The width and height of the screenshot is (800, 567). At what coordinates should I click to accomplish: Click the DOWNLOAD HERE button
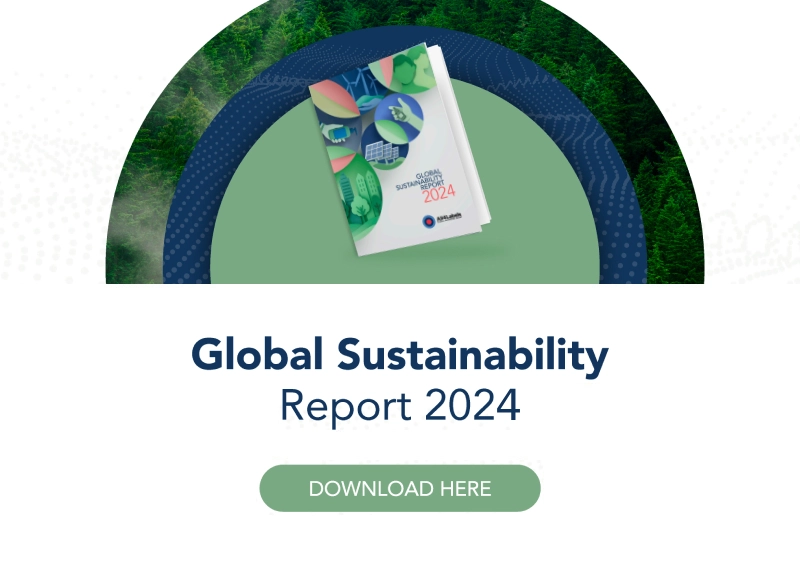click(x=400, y=488)
